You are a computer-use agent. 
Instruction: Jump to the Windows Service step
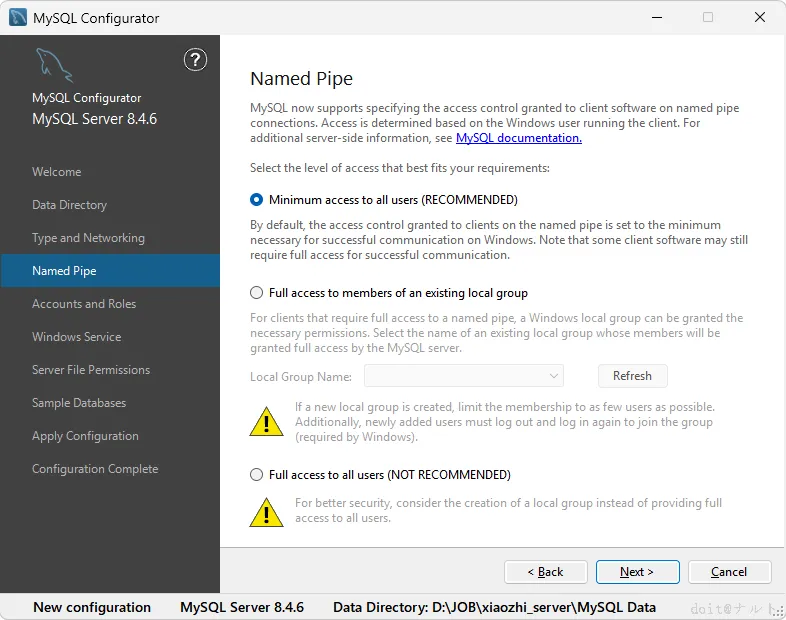click(76, 337)
